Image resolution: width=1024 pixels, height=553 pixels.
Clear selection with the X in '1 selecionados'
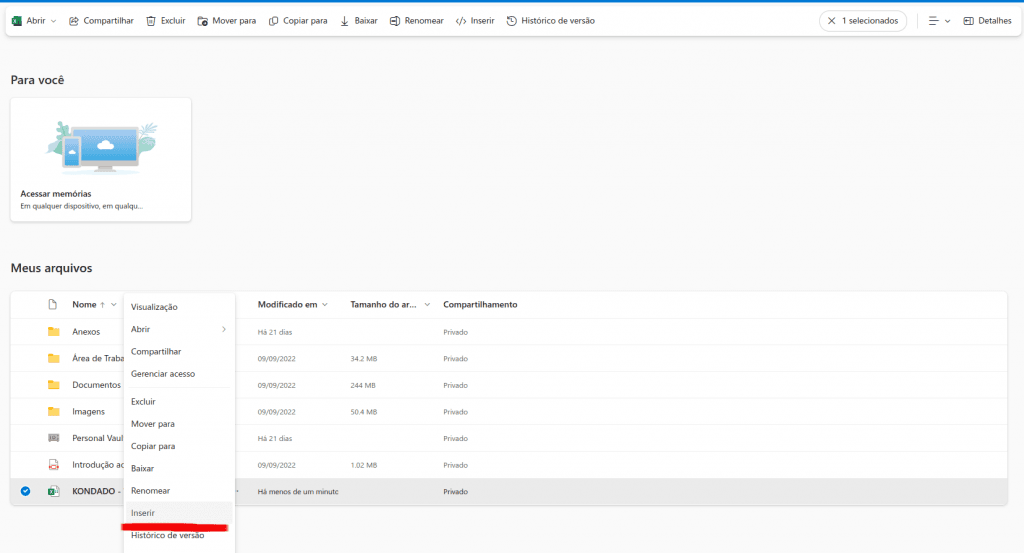pos(831,21)
